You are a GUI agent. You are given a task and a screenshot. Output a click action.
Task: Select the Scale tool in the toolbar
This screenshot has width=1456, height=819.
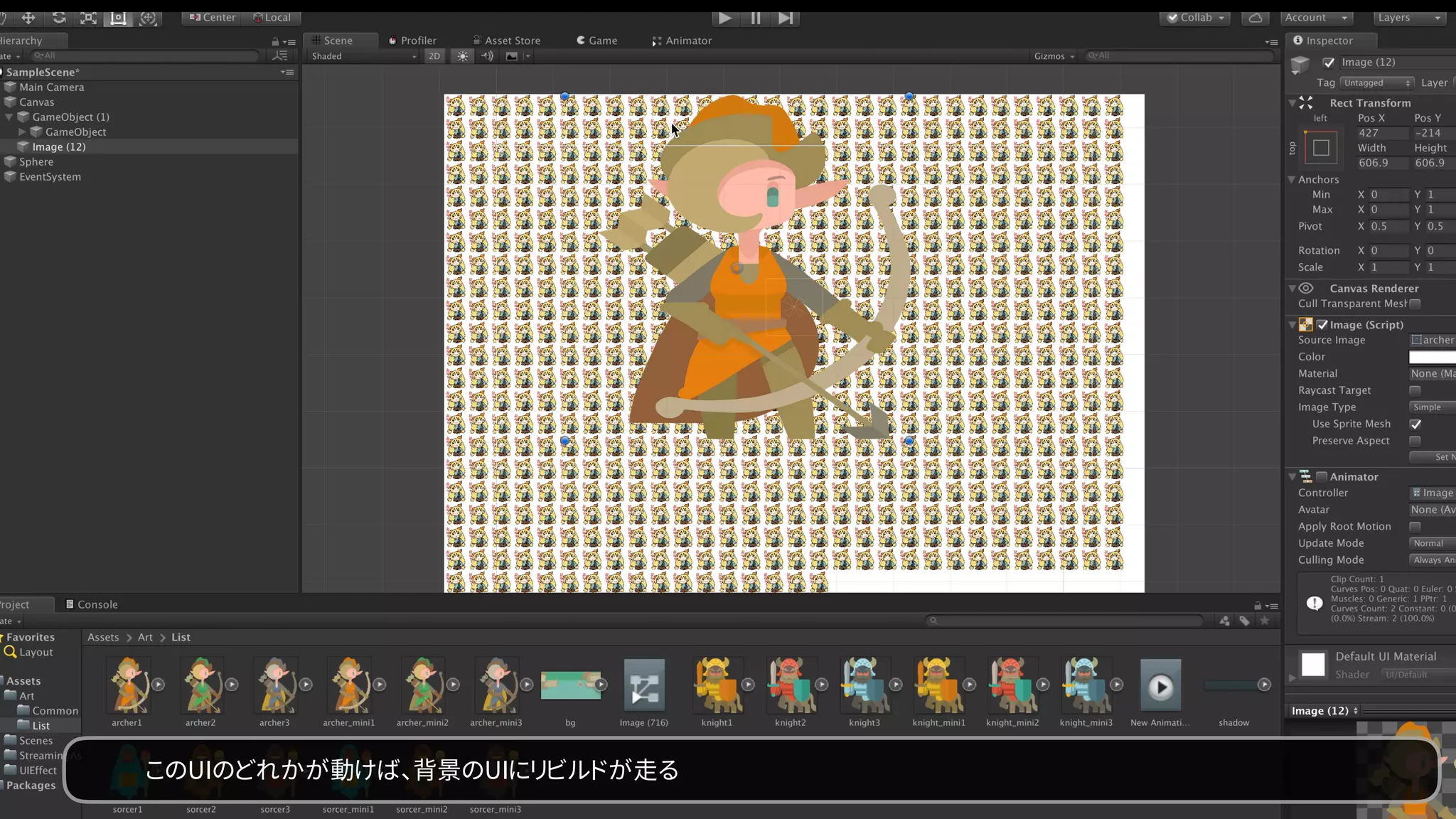[x=88, y=18]
